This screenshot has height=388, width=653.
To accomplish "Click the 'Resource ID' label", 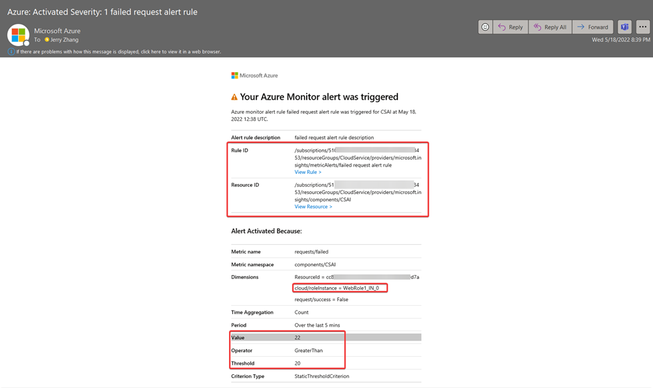I will [x=245, y=185].
